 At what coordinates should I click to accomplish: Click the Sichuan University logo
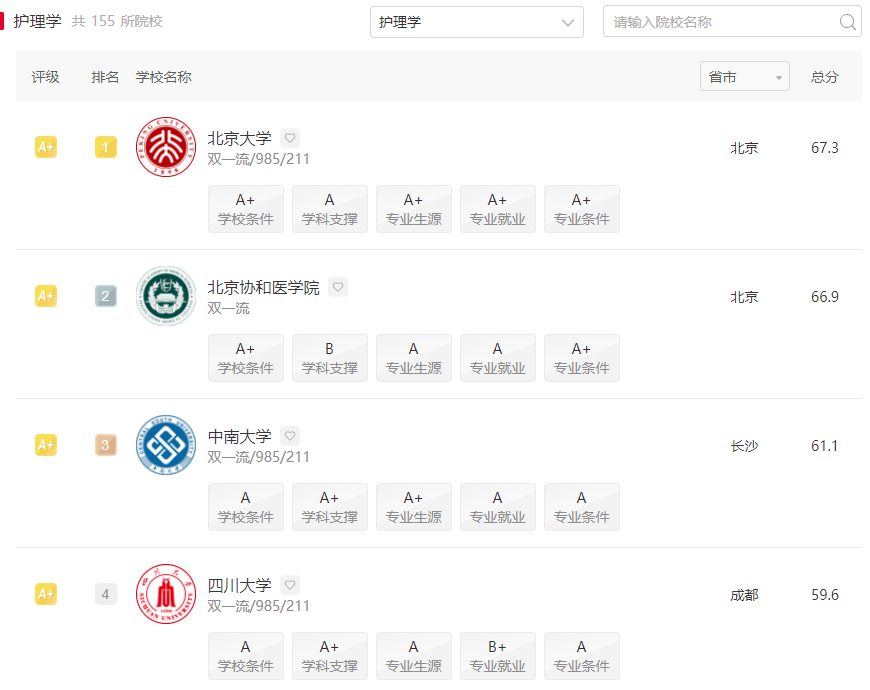pos(166,594)
